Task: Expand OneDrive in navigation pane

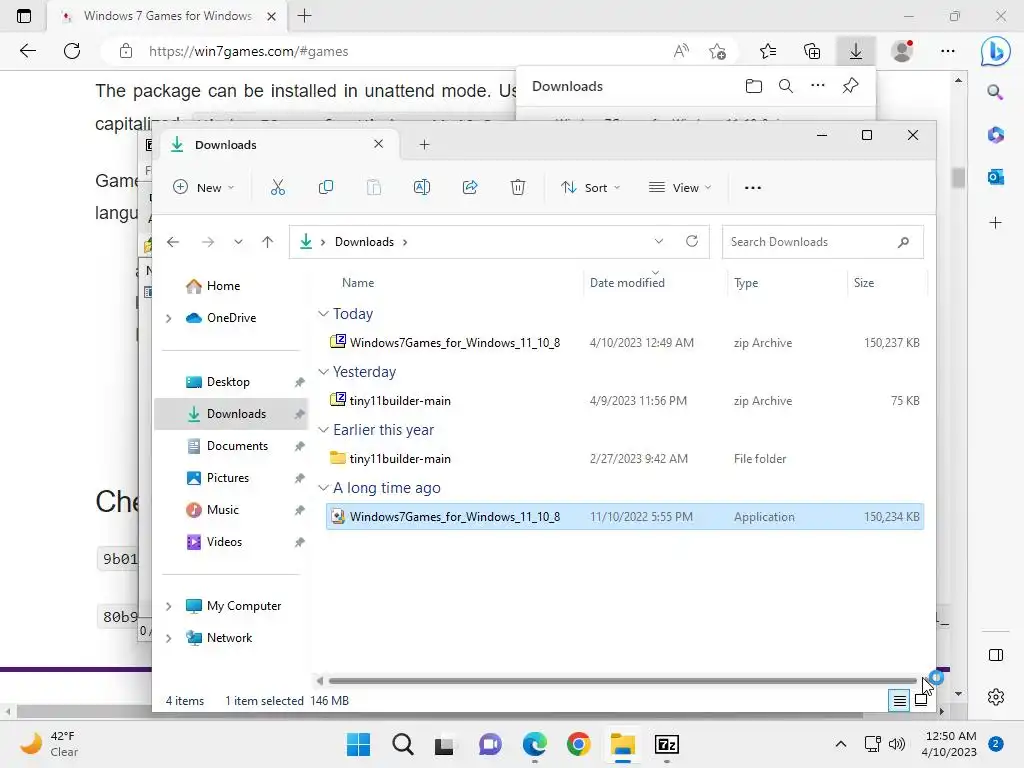Action: (168, 318)
